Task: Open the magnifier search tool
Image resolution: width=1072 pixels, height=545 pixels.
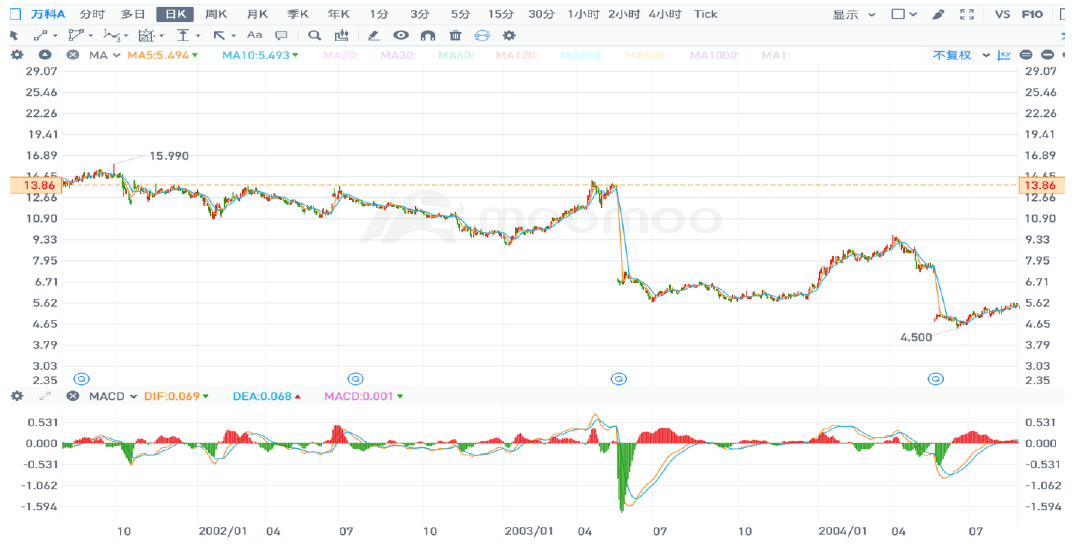Action: click(x=314, y=35)
